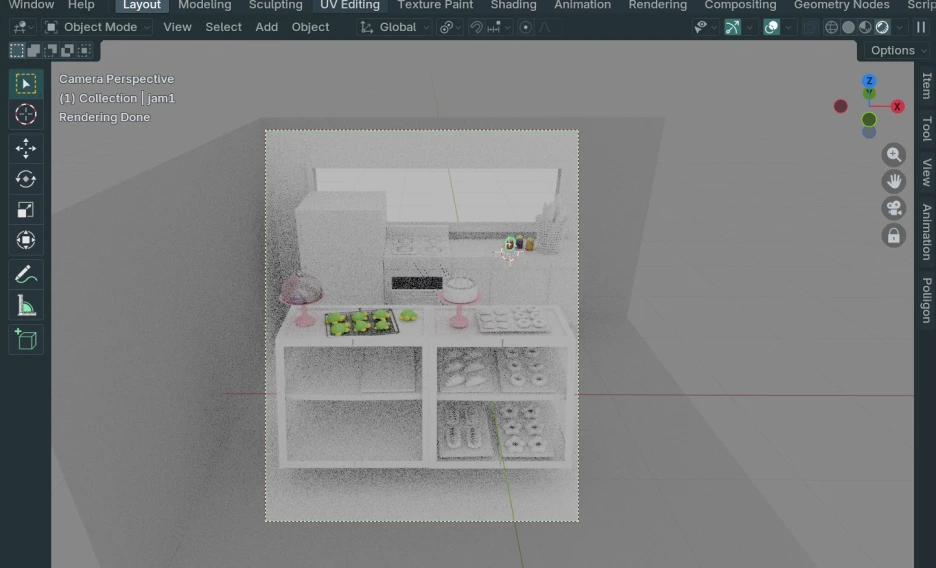Expand the gizmos options arrow
The image size is (936, 568).
[x=749, y=27]
